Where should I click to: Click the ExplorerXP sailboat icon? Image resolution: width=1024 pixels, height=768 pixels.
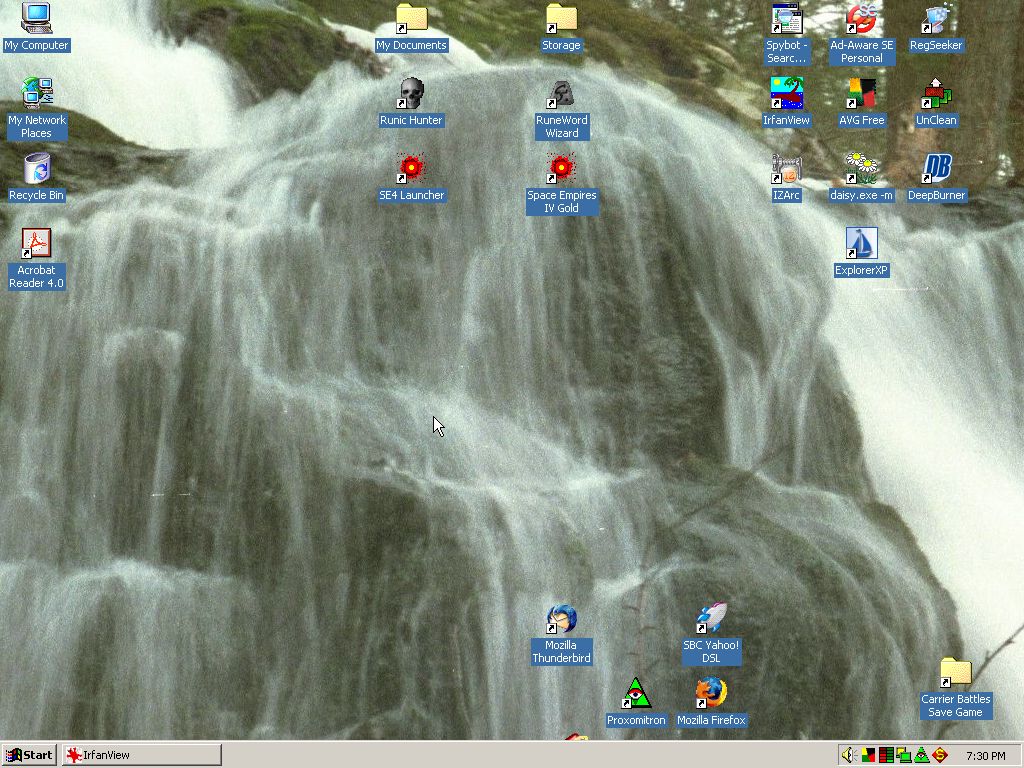click(x=861, y=244)
